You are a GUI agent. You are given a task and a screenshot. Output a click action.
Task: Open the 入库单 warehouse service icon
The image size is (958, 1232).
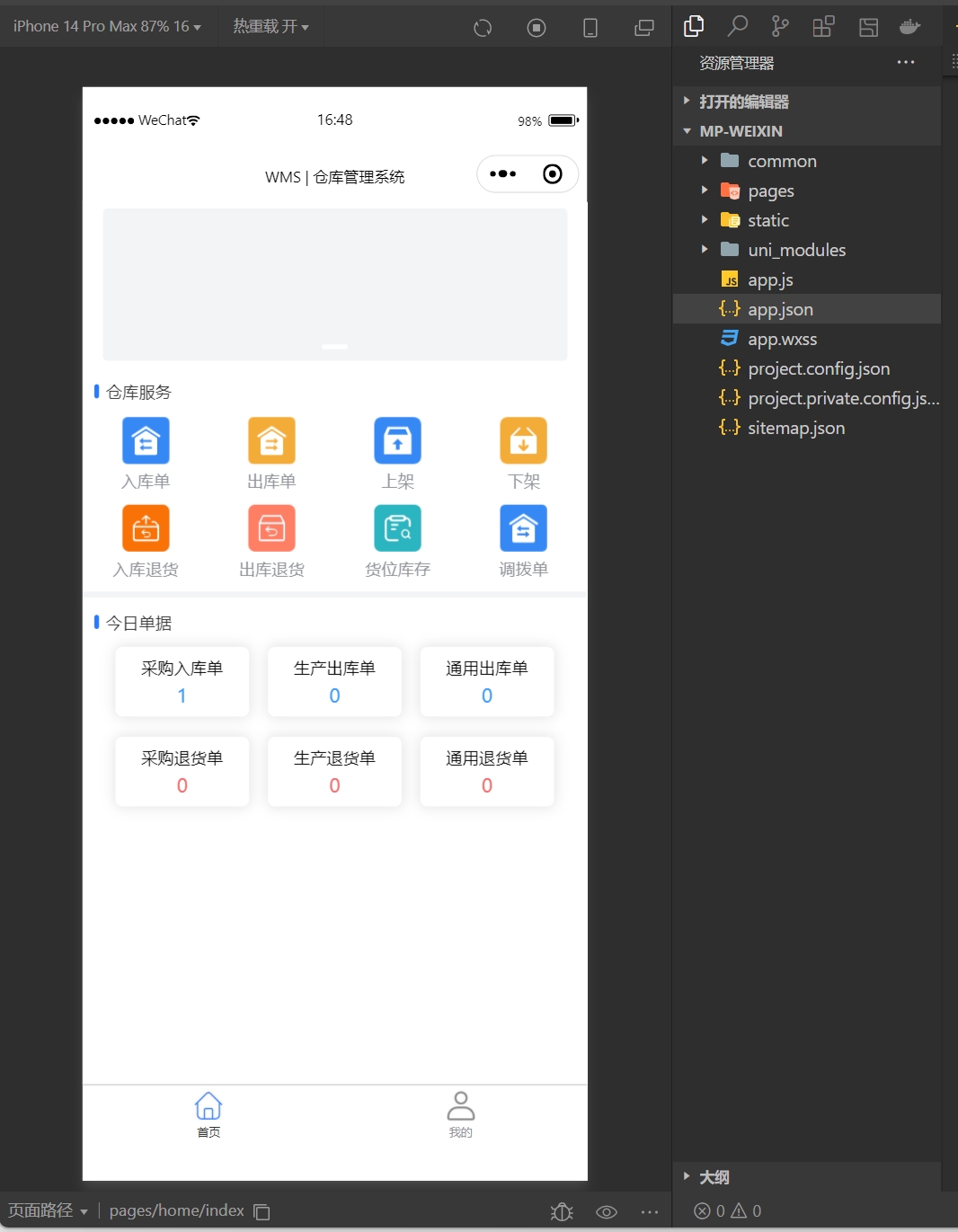tap(146, 441)
